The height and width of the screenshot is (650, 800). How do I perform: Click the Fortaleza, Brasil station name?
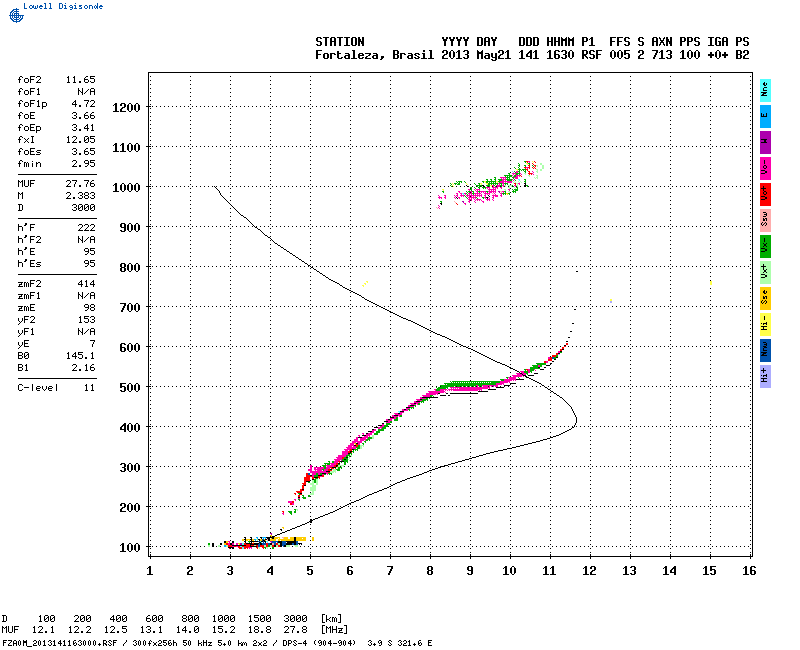point(374,55)
